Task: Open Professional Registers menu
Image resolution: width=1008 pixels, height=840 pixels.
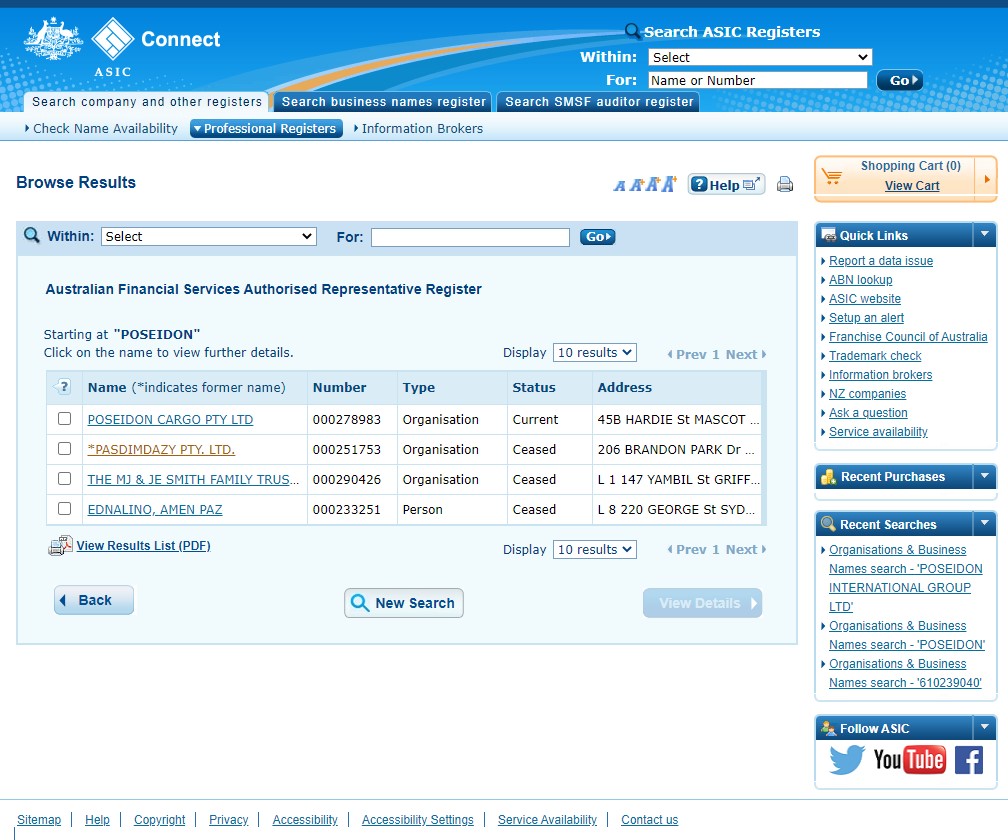Action: coord(266,129)
